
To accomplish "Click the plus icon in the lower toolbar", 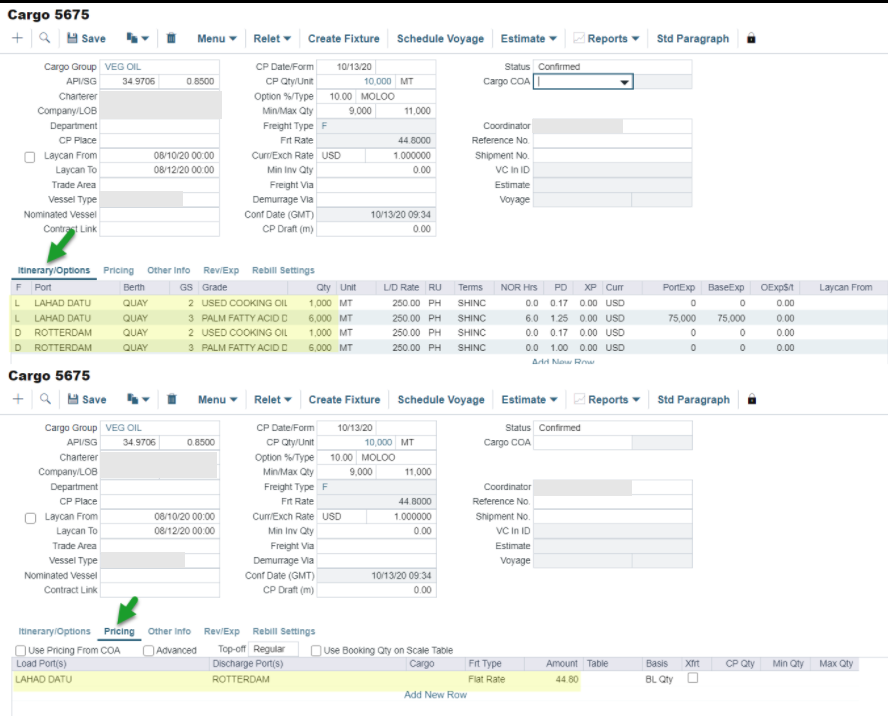I will (17, 399).
